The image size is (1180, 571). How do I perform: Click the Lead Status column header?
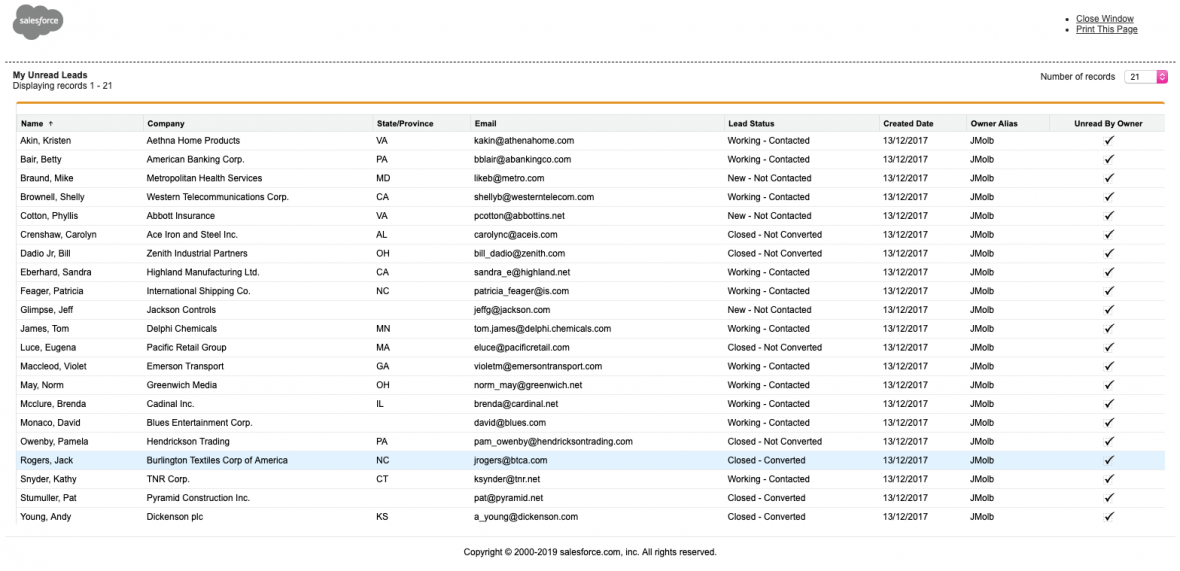click(750, 123)
